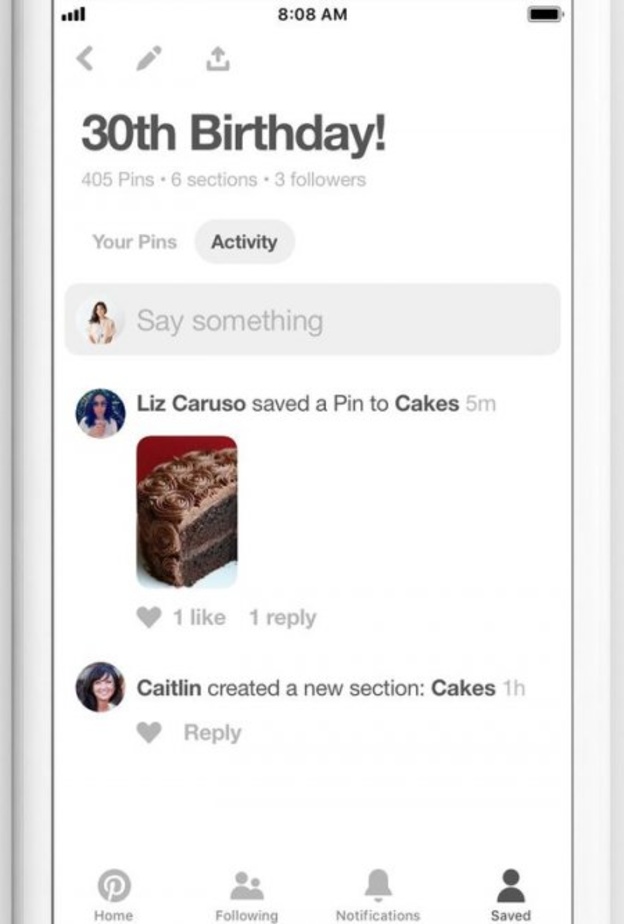Like Caitlin's new section activity
624x924 pixels.
[149, 733]
